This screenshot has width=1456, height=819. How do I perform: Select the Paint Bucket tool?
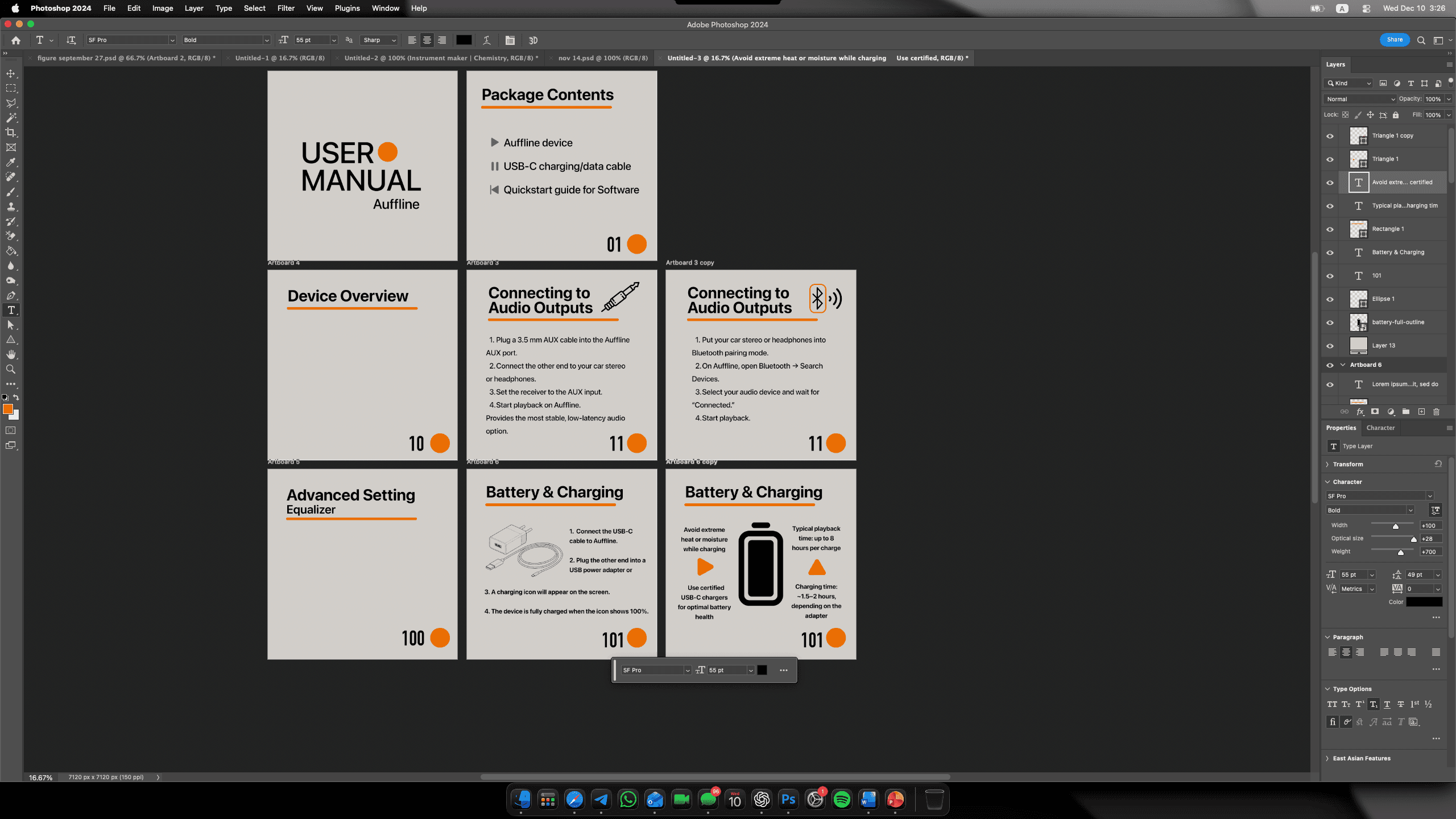11,251
